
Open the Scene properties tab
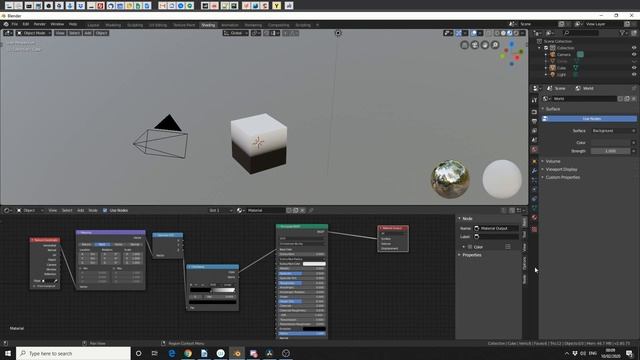tap(534, 140)
